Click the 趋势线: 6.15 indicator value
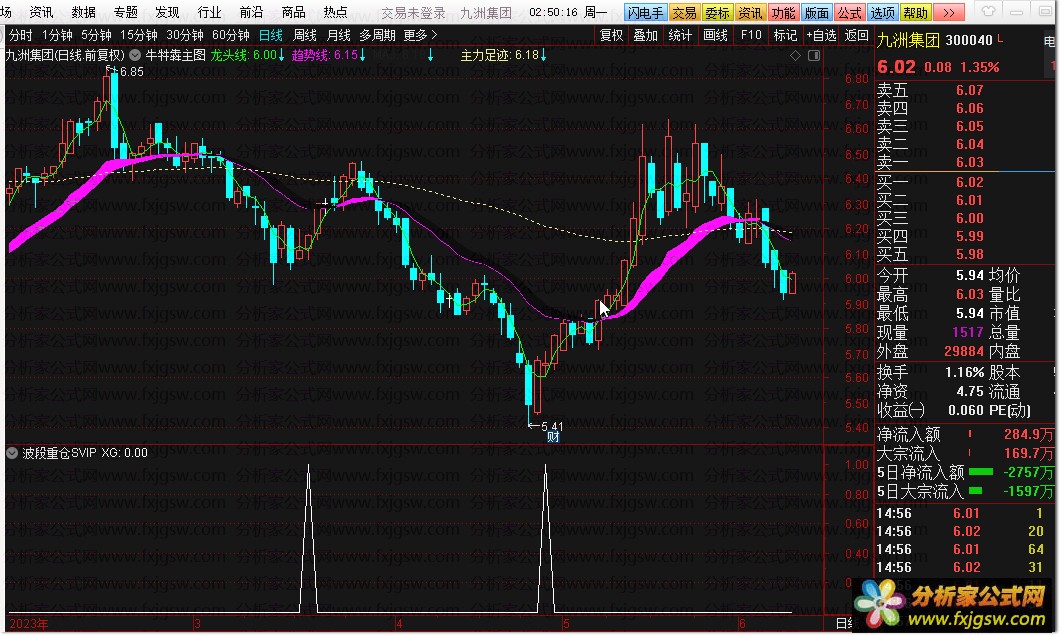This screenshot has height=636, width=1062. coord(328,56)
